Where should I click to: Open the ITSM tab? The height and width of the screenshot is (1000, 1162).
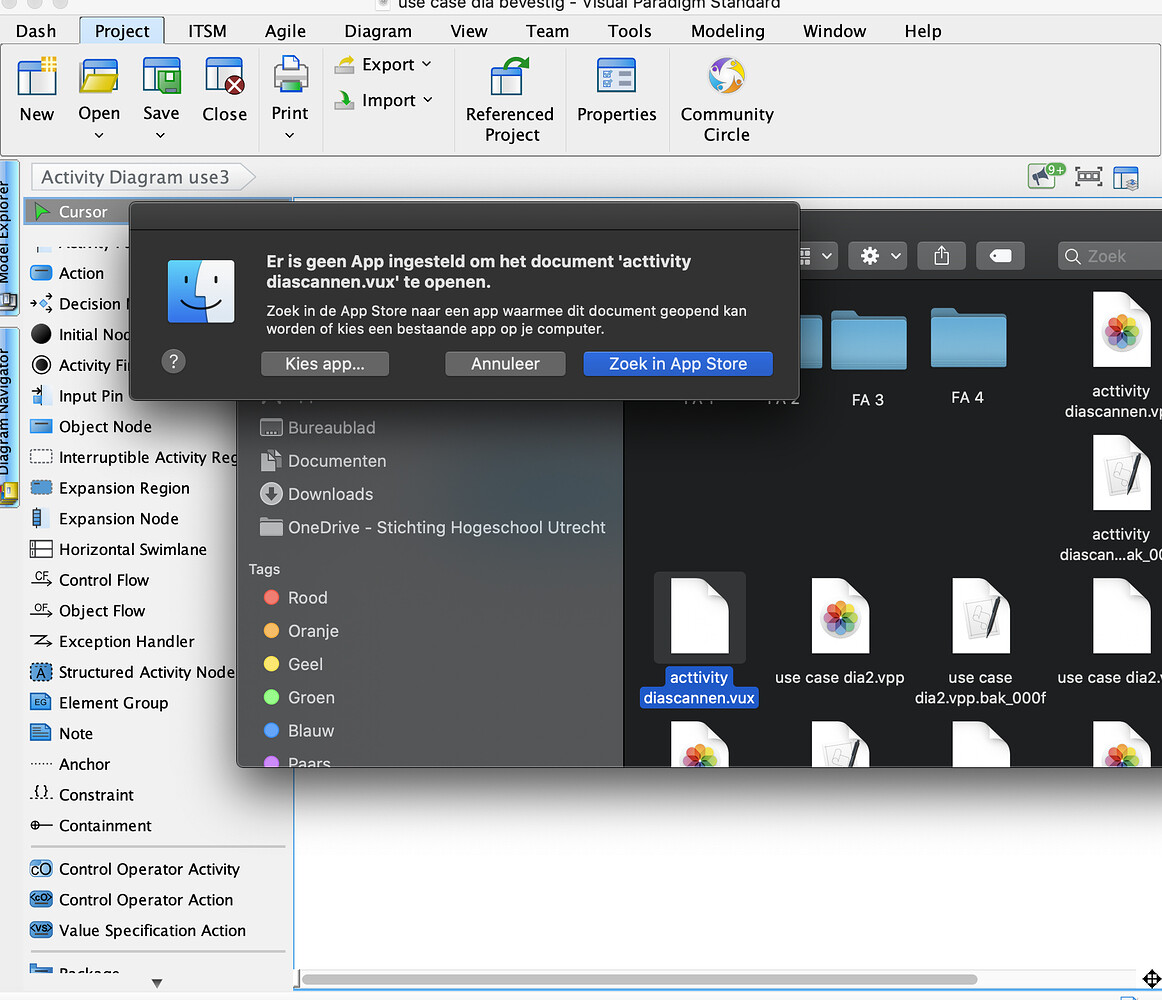[x=207, y=31]
